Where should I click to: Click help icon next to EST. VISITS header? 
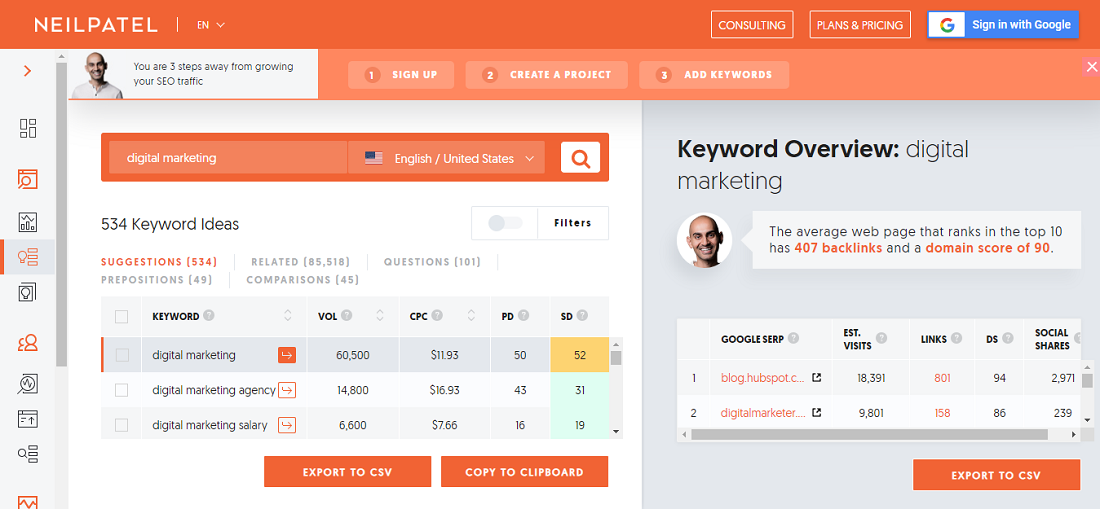click(881, 338)
